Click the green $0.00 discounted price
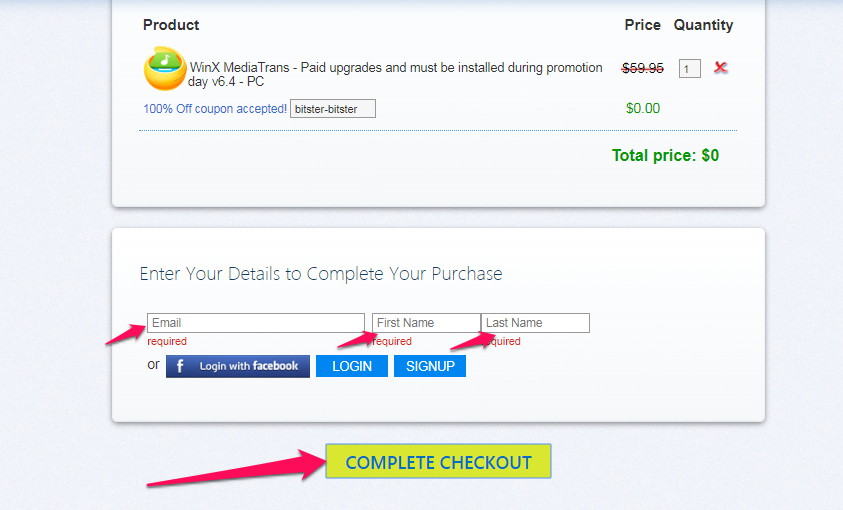Image resolution: width=843 pixels, height=510 pixels. click(x=642, y=109)
